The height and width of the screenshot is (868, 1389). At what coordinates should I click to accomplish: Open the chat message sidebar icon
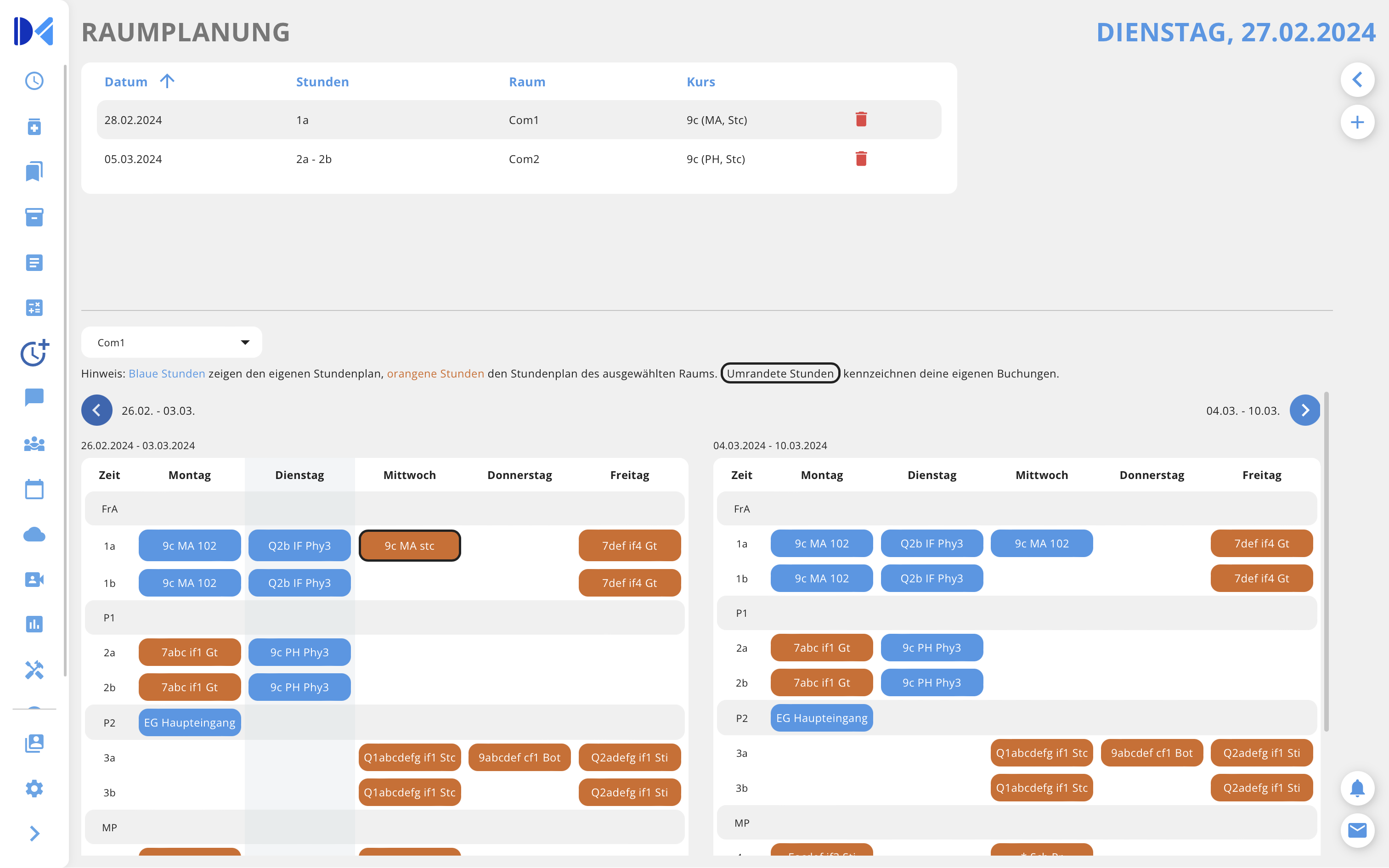(34, 397)
